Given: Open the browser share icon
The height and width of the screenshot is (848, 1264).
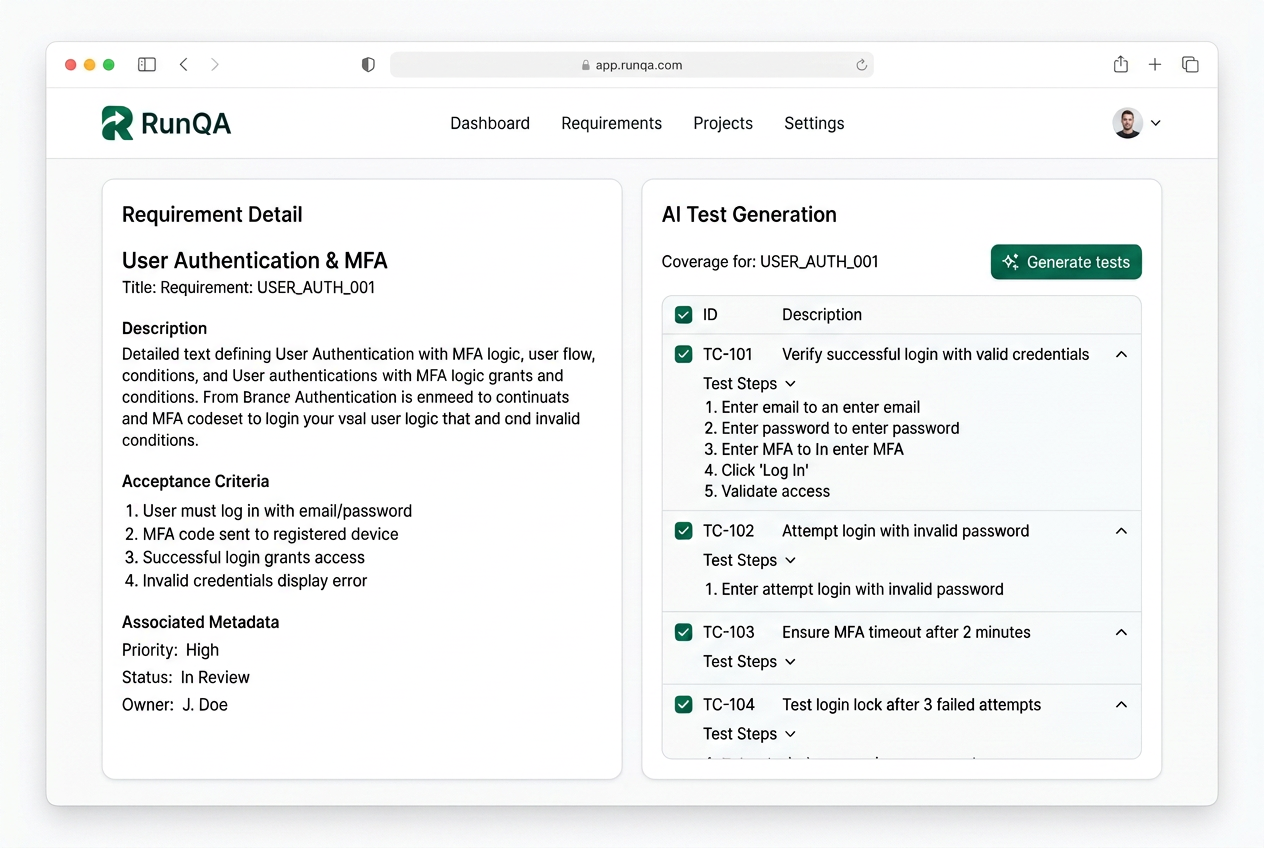Looking at the screenshot, I should point(1121,64).
